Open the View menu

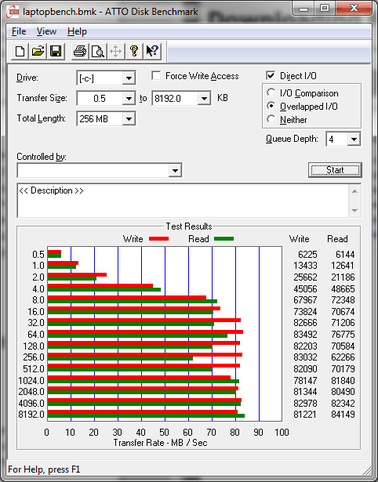tap(46, 31)
